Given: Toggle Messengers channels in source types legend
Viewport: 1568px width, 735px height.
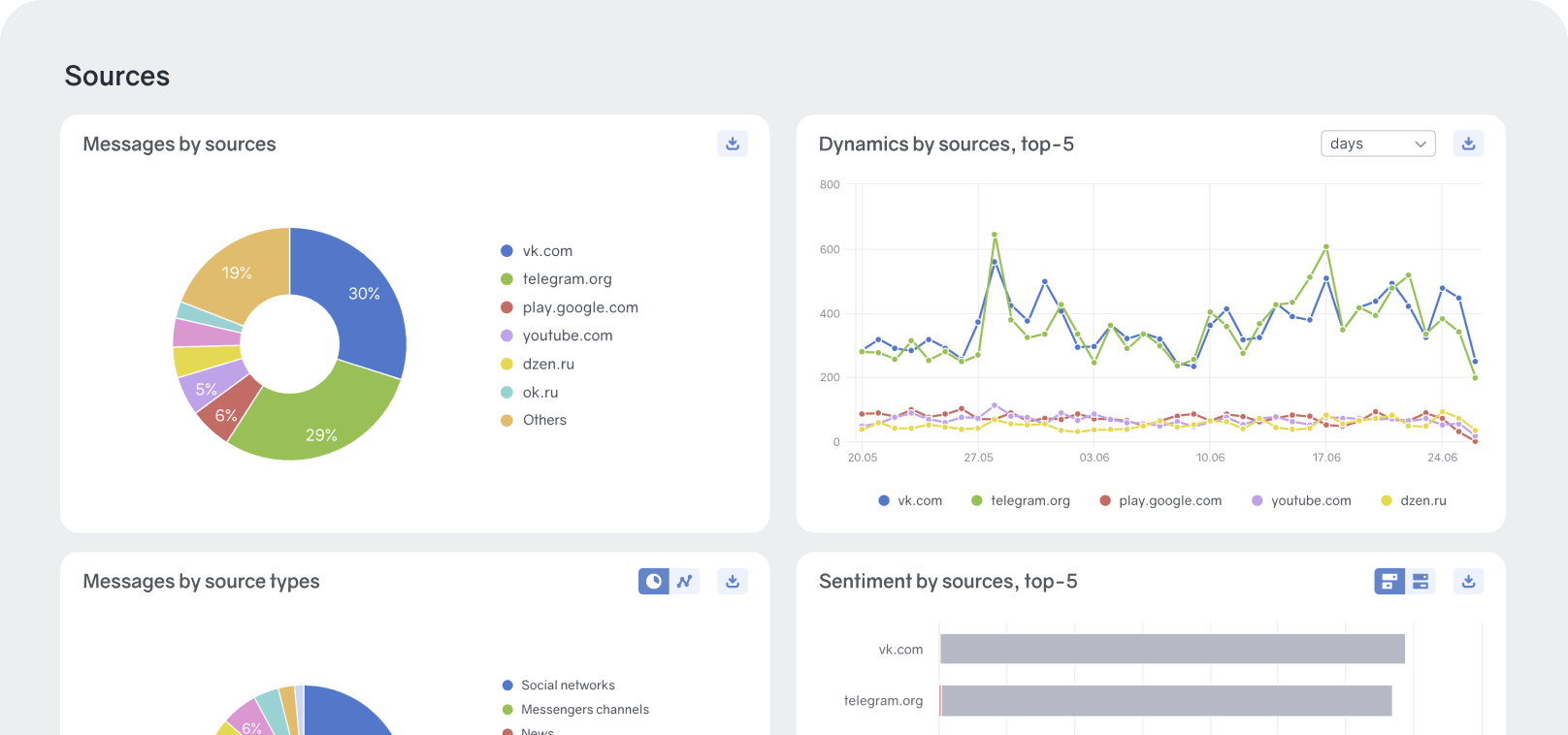Looking at the screenshot, I should tap(575, 710).
